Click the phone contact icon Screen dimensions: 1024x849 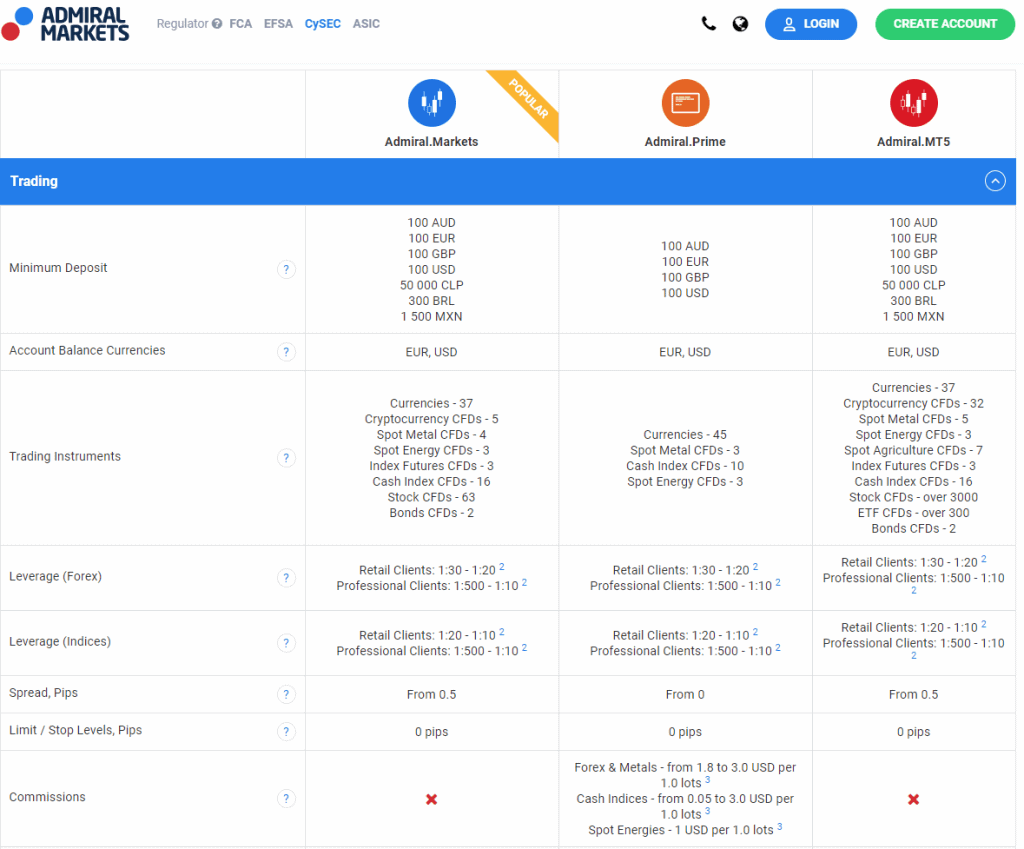[x=709, y=24]
